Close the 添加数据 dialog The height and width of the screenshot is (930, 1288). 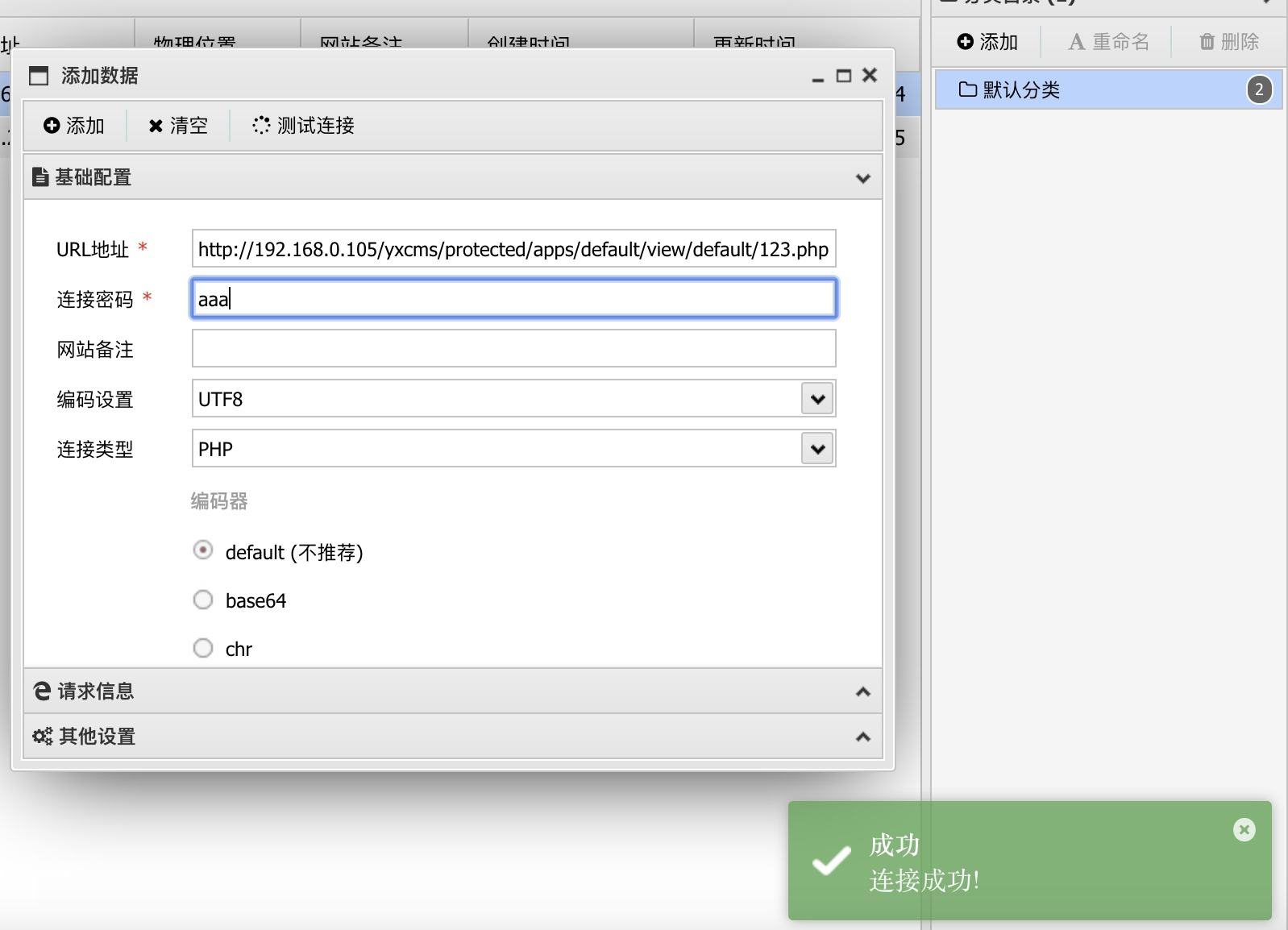(x=870, y=75)
